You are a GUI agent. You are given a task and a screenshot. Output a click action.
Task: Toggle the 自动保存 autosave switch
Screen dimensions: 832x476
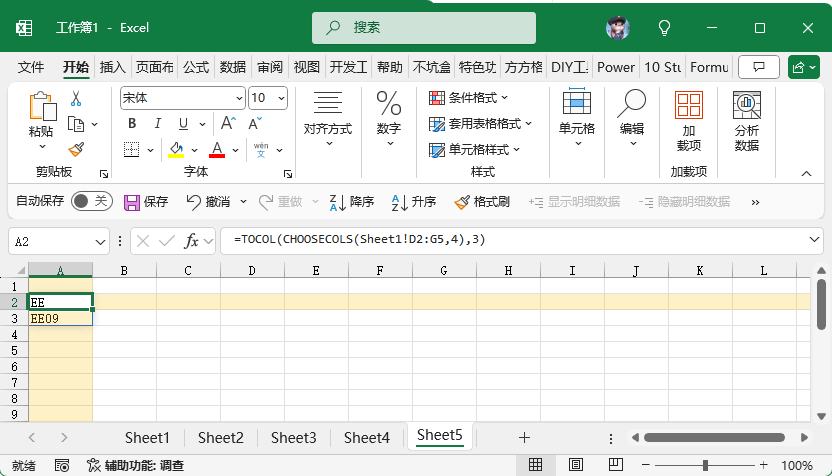91,201
